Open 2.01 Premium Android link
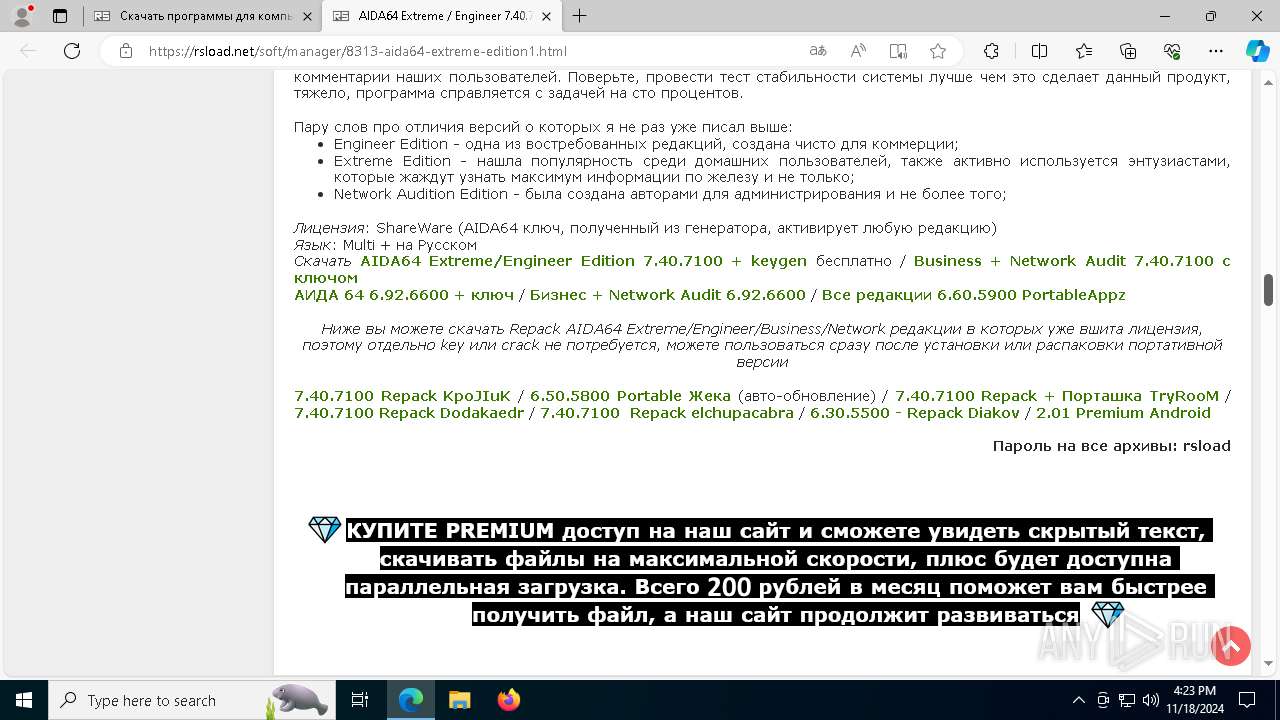The height and width of the screenshot is (720, 1280). coord(1123,413)
